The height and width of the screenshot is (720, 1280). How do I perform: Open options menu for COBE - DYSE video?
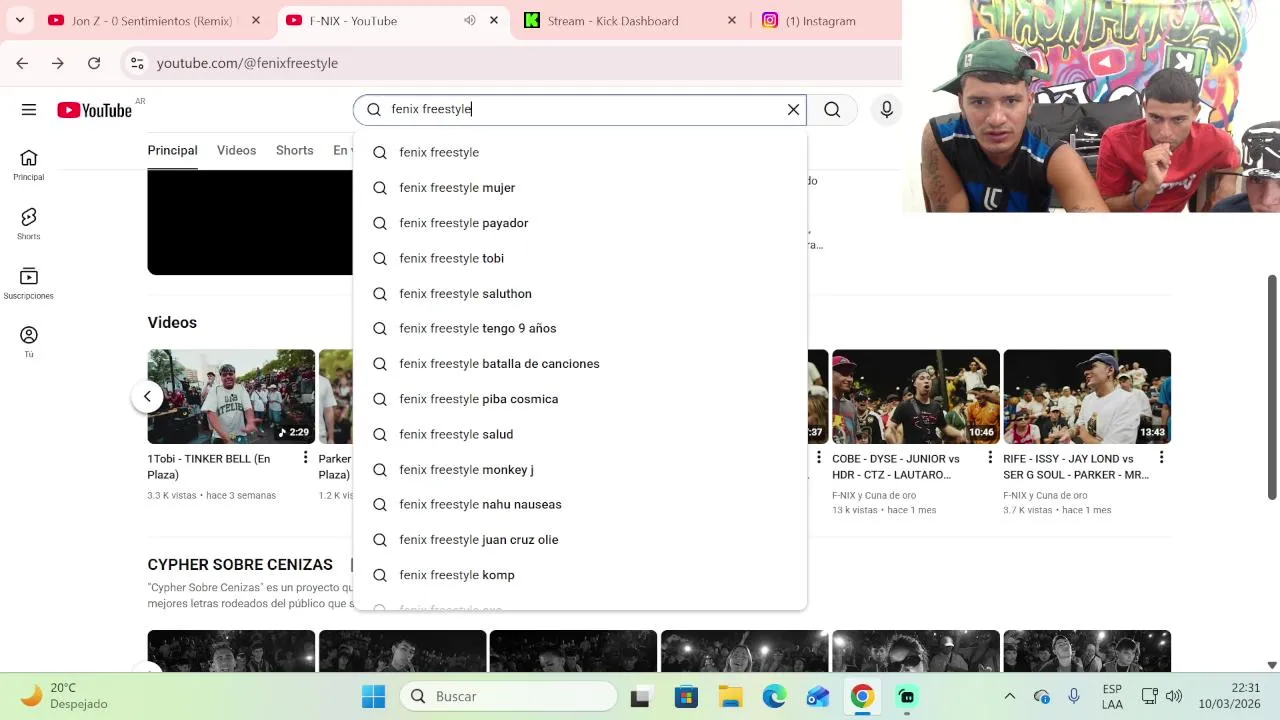[990, 458]
